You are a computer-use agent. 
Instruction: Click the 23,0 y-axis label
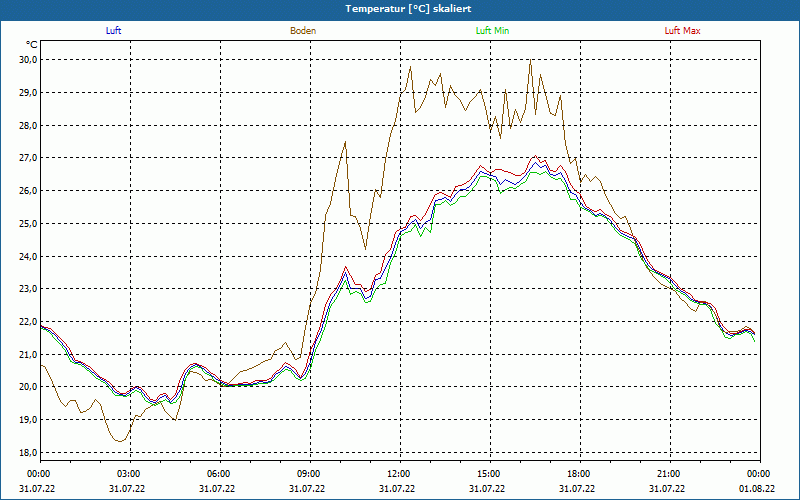tap(28, 289)
